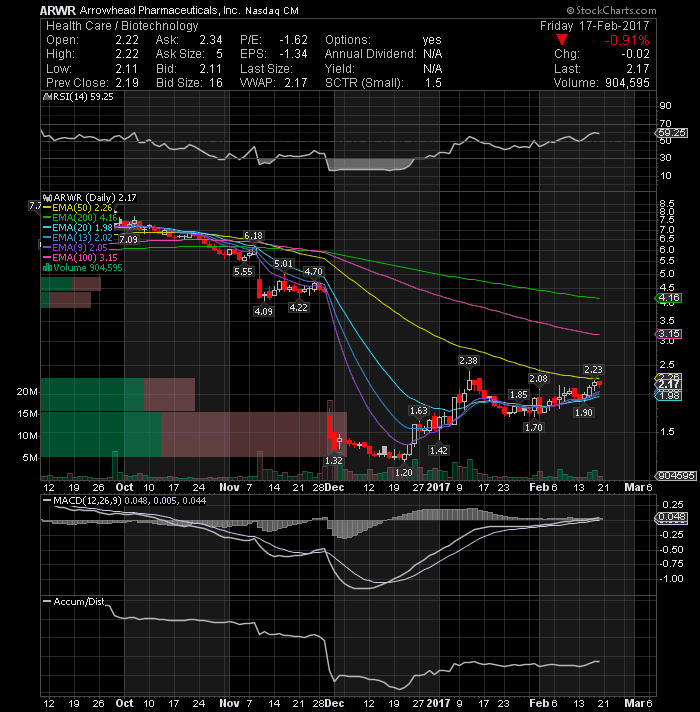The image size is (700, 712).
Task: Click the 1.20 low price annotation
Action: [x=404, y=472]
